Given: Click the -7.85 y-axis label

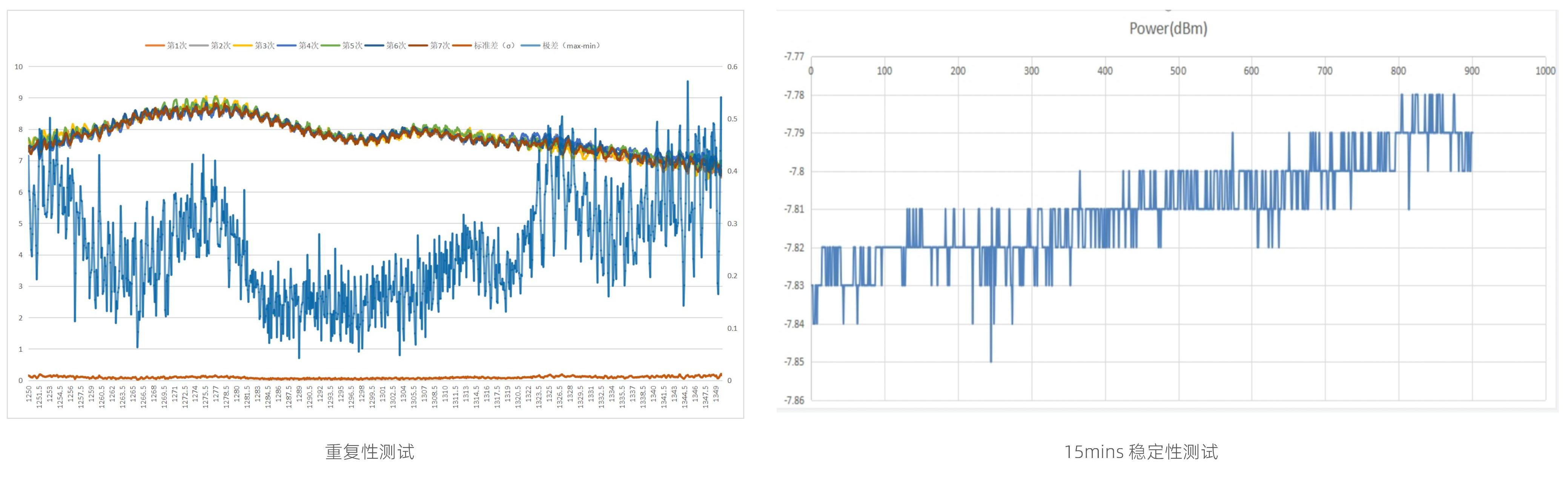Looking at the screenshot, I should (794, 362).
